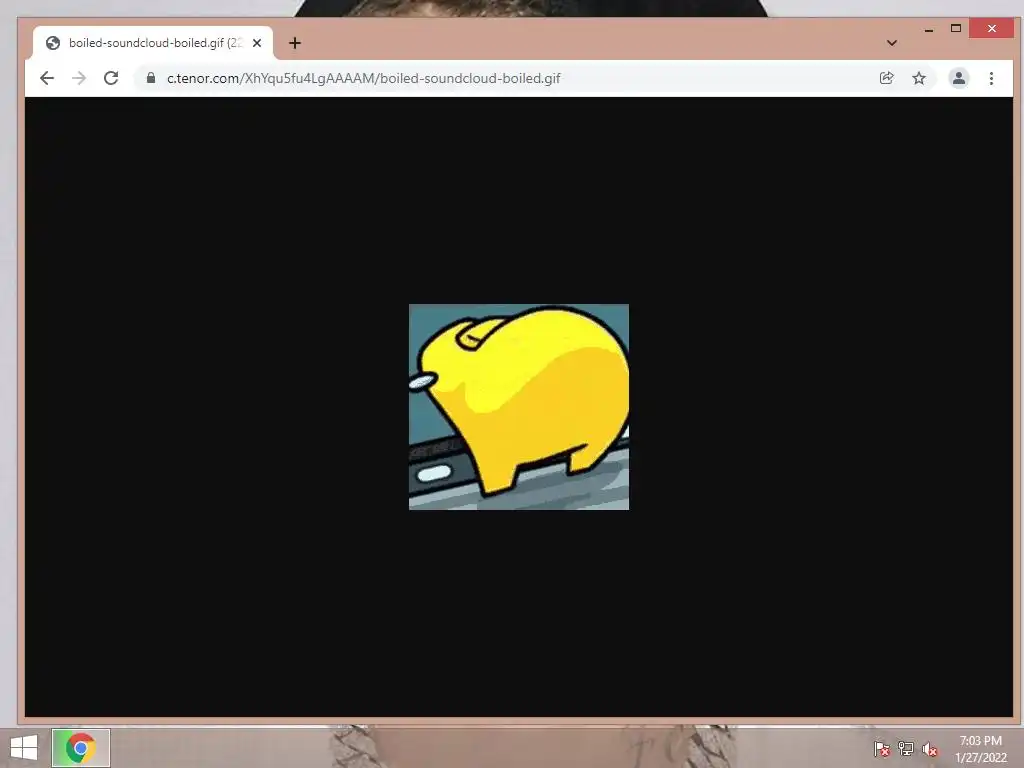Share this page using the share icon
The height and width of the screenshot is (768, 1024).
[886, 78]
